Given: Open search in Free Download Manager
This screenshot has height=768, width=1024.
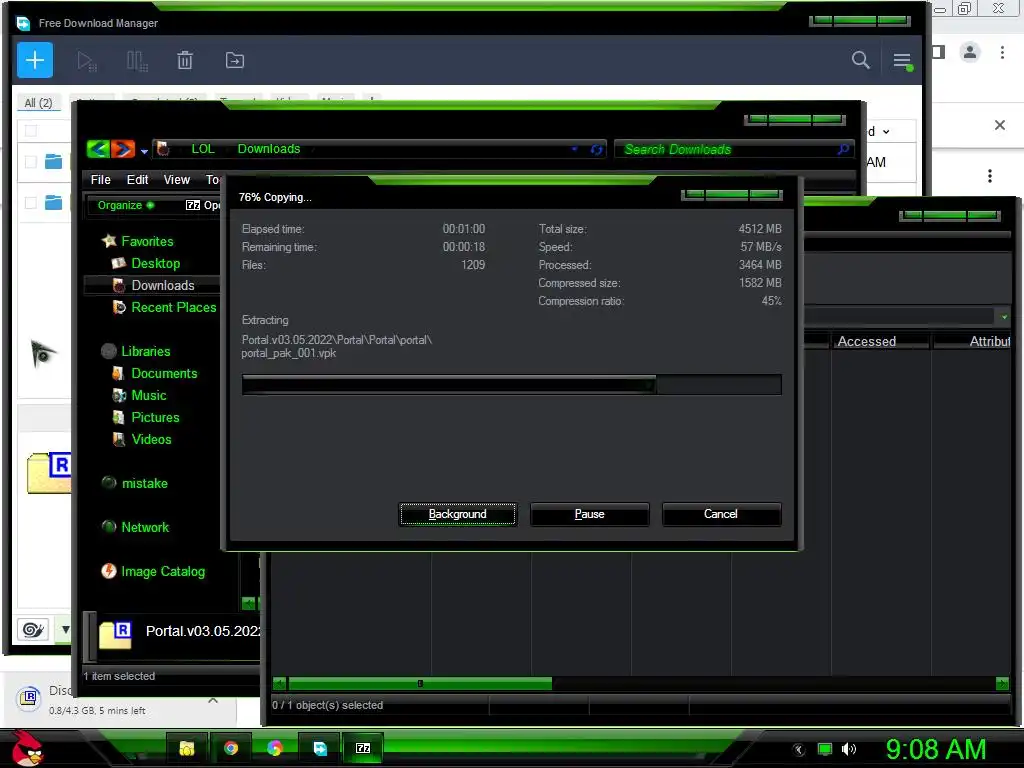Looking at the screenshot, I should click(861, 60).
